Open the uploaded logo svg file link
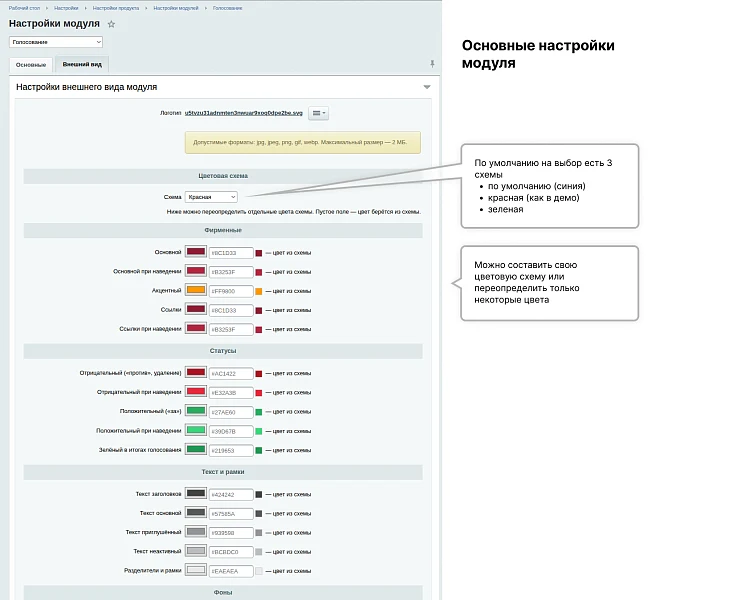This screenshot has width=733, height=600. point(244,113)
